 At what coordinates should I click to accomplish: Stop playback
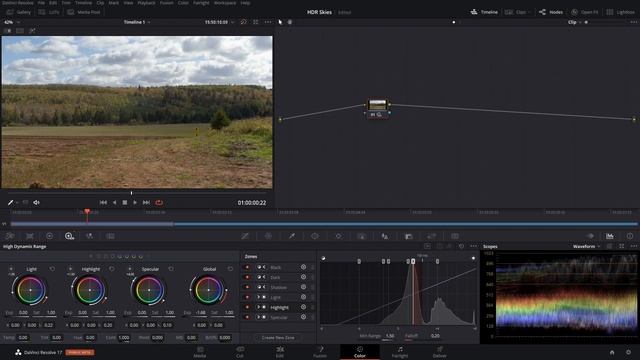125,202
